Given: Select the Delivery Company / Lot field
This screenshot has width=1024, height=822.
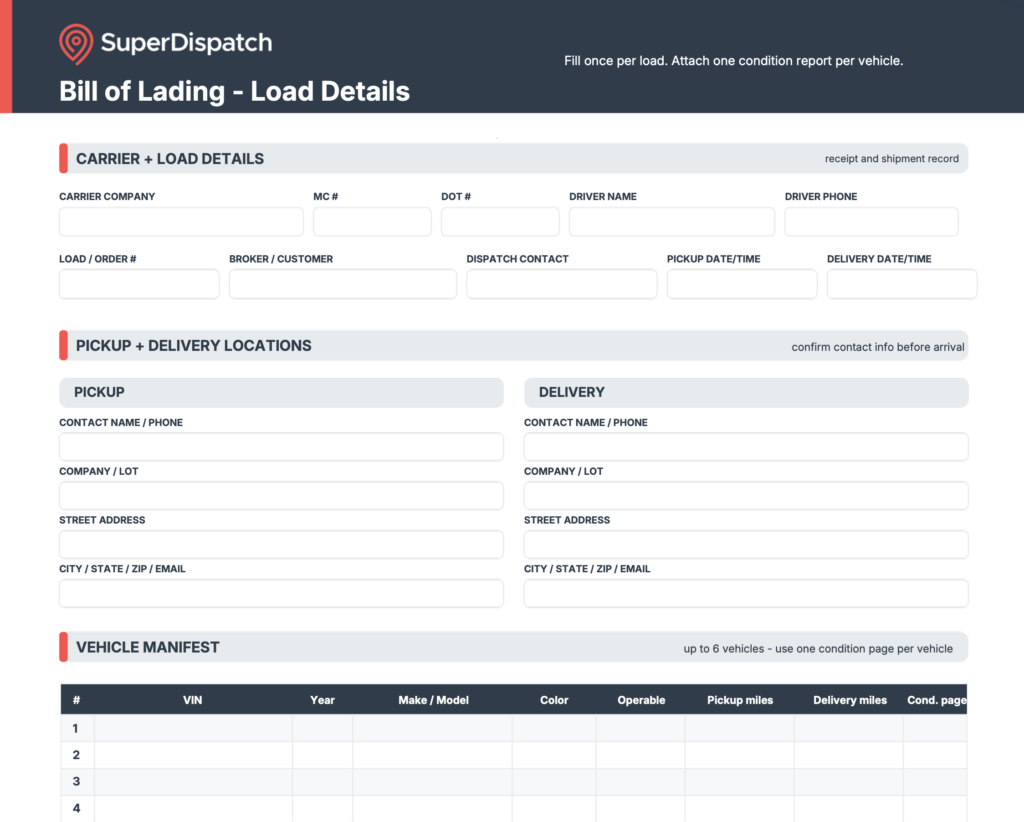Looking at the screenshot, I should 746,496.
